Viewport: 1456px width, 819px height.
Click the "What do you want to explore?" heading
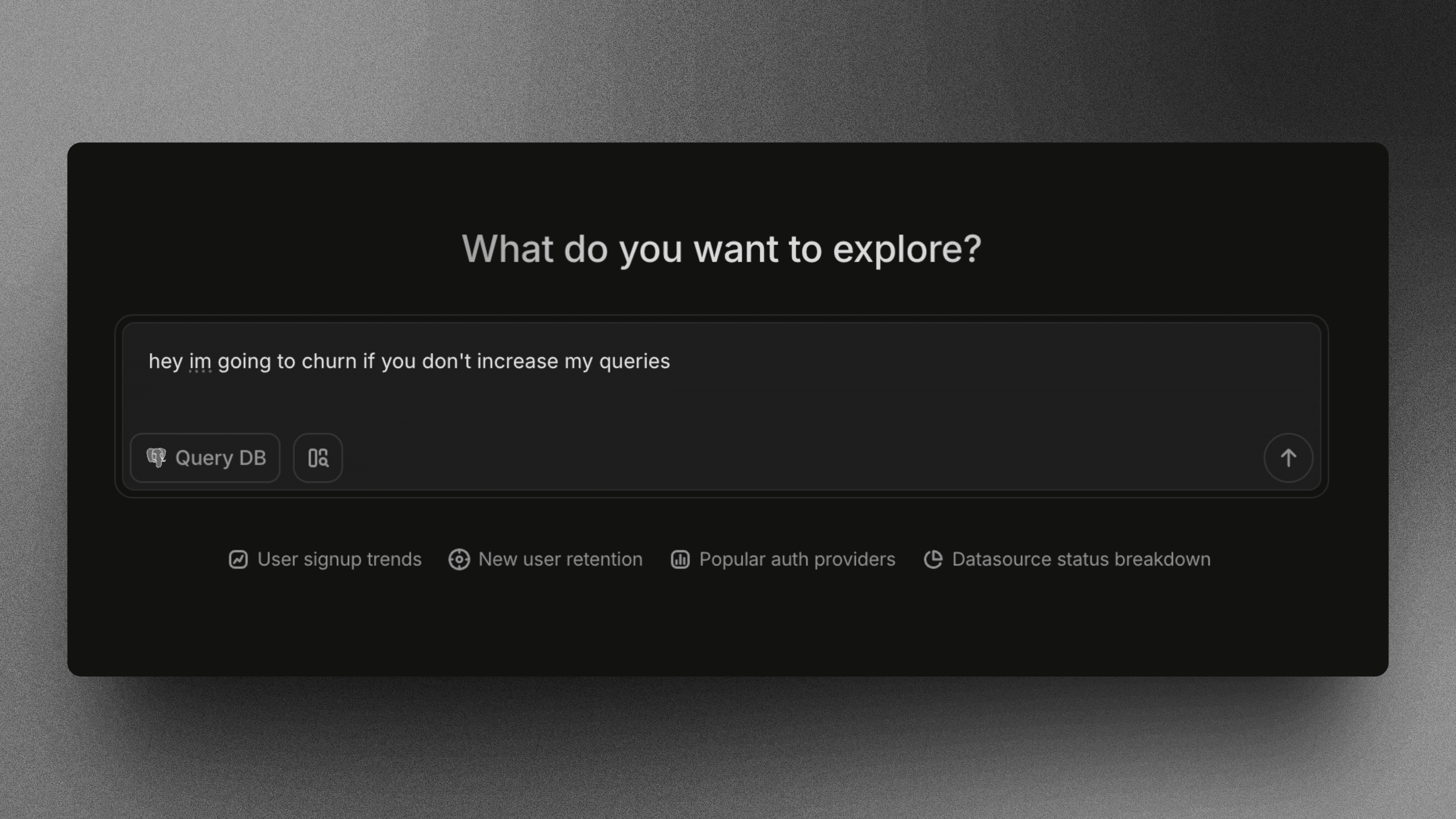722,249
